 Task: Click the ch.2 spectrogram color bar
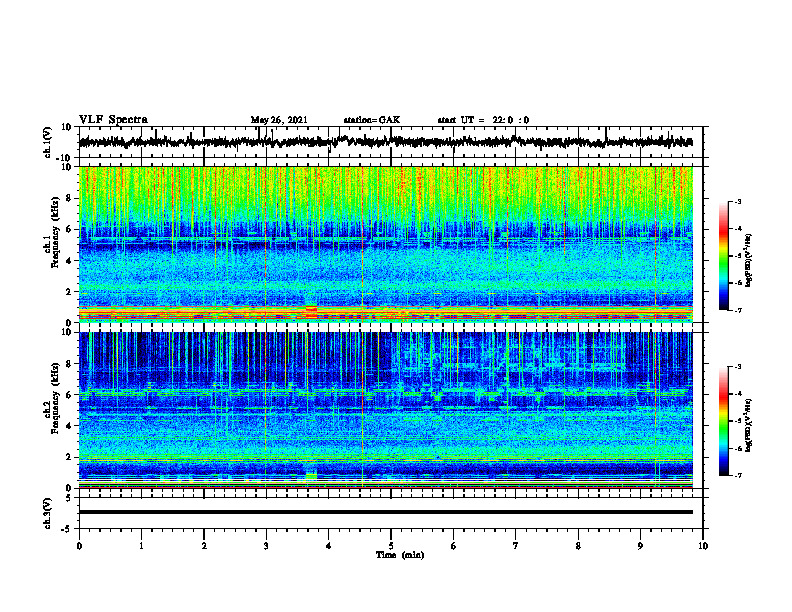coord(723,421)
